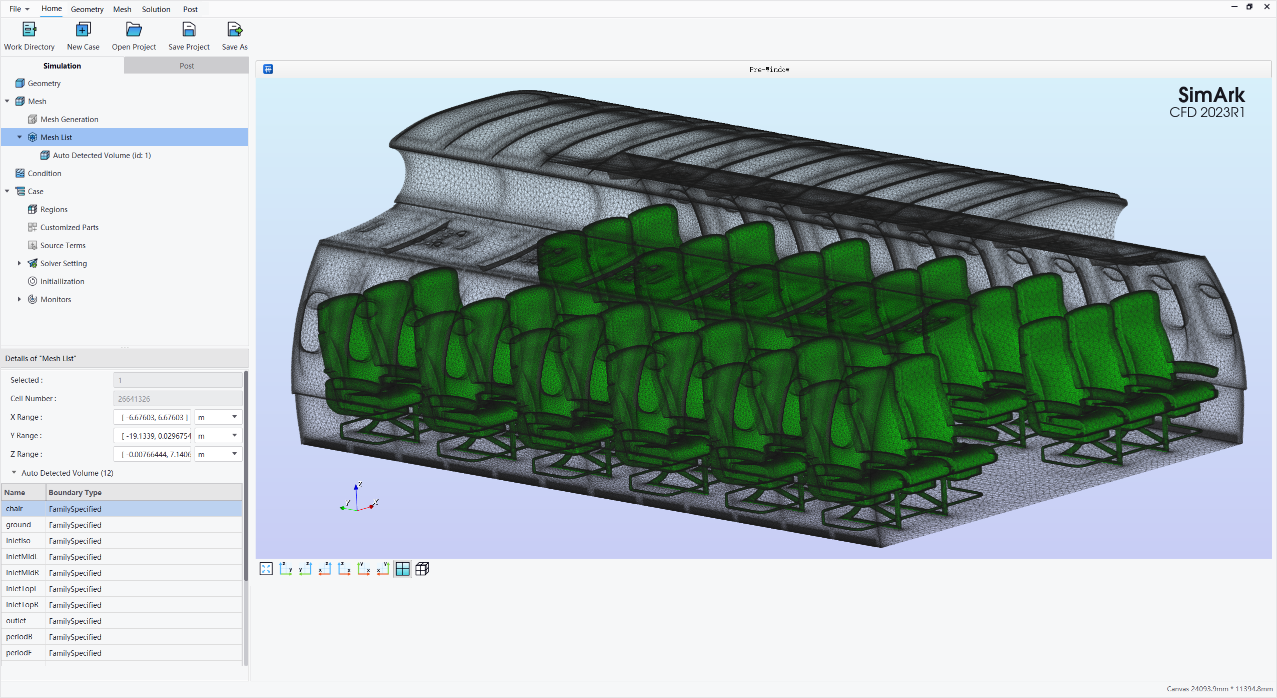Click the X Range value field

point(152,417)
